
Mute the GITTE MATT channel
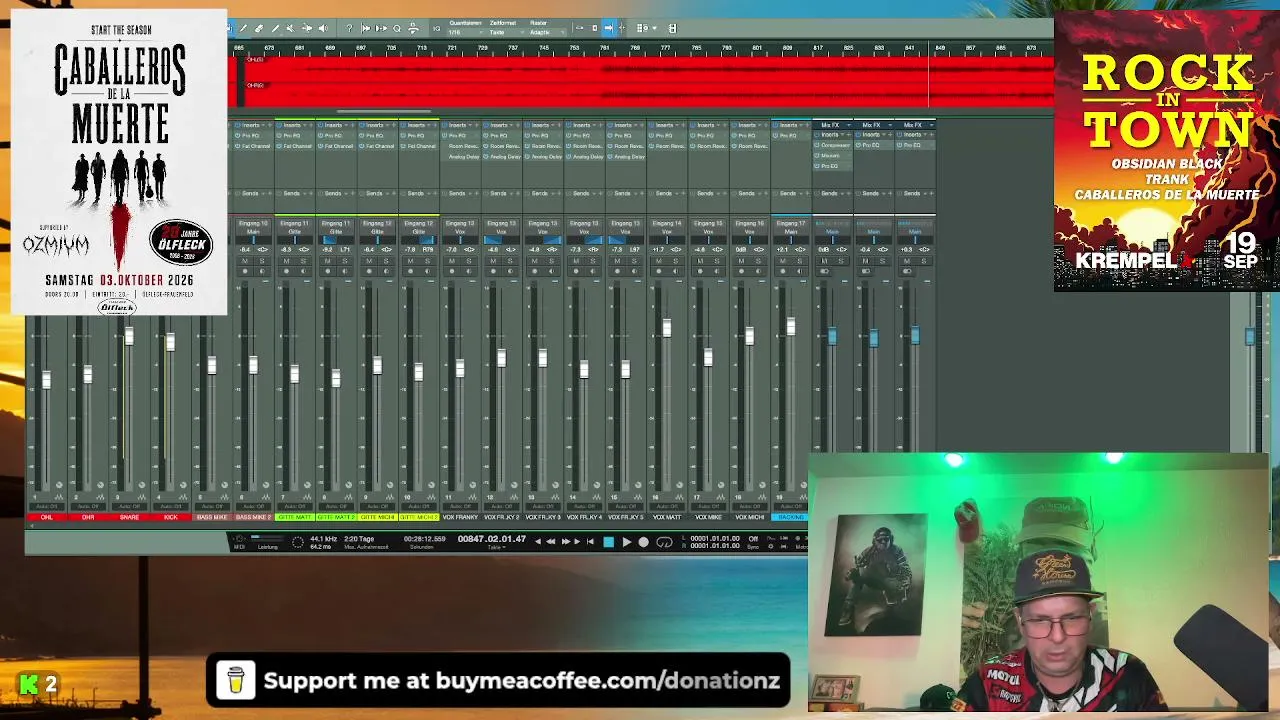tap(286, 261)
